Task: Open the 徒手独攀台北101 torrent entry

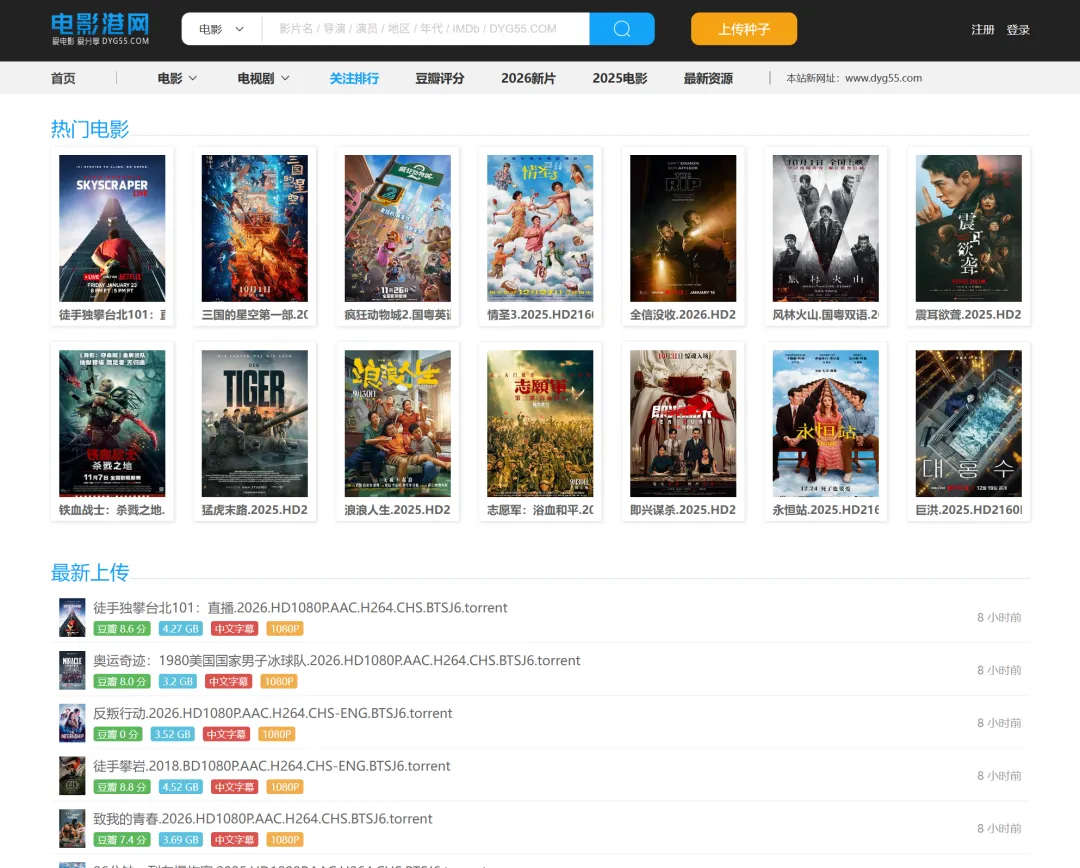Action: tap(300, 608)
